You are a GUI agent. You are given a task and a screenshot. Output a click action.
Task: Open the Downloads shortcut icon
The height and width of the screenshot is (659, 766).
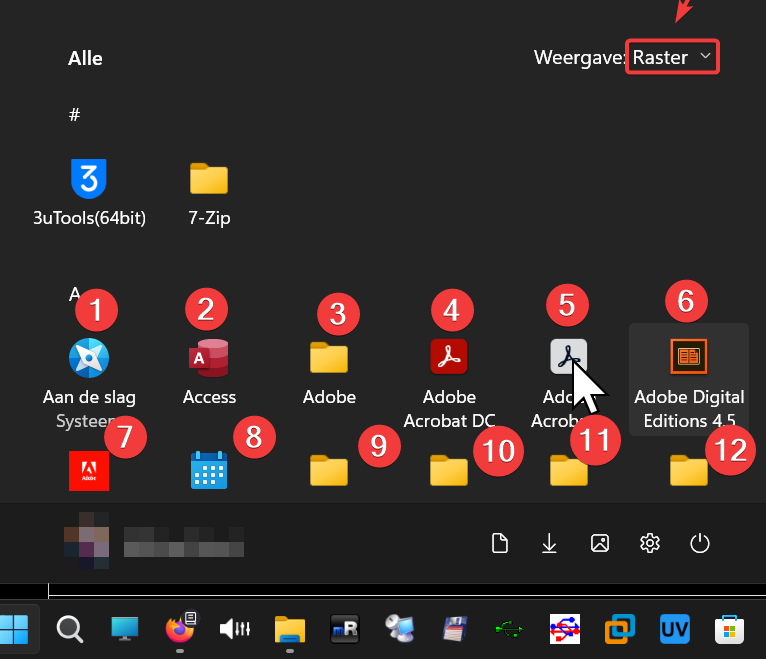[550, 543]
